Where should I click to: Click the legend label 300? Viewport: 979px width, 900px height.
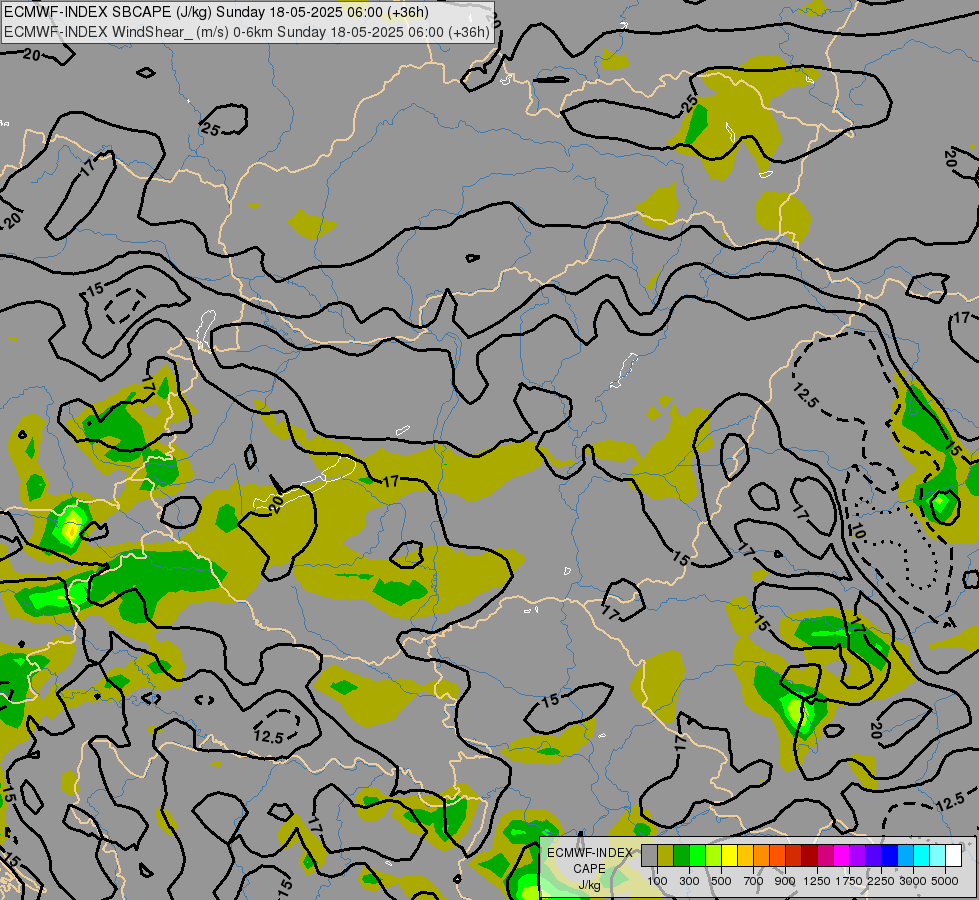click(689, 881)
